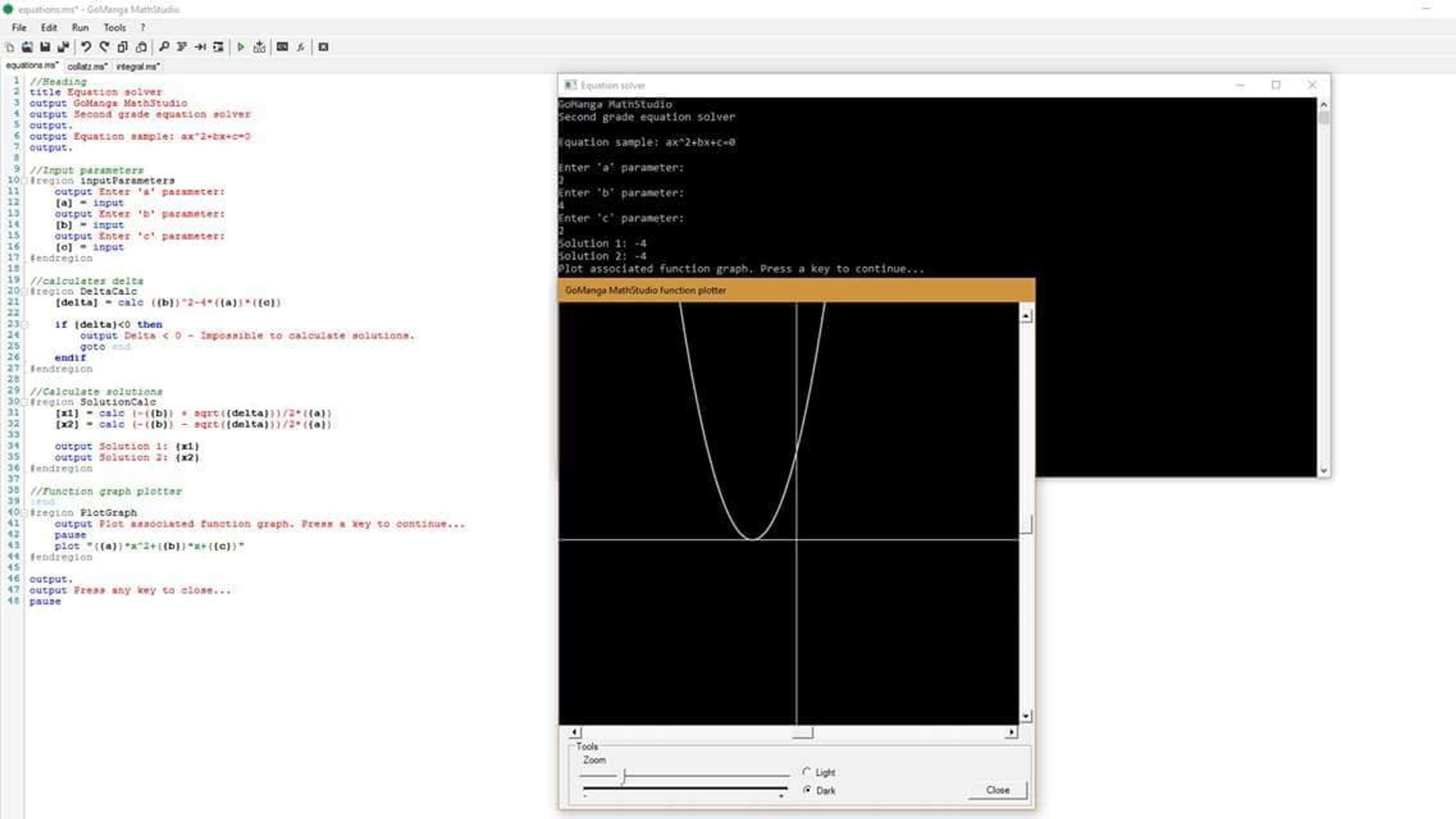Select the Light theme radio button

coord(807,772)
